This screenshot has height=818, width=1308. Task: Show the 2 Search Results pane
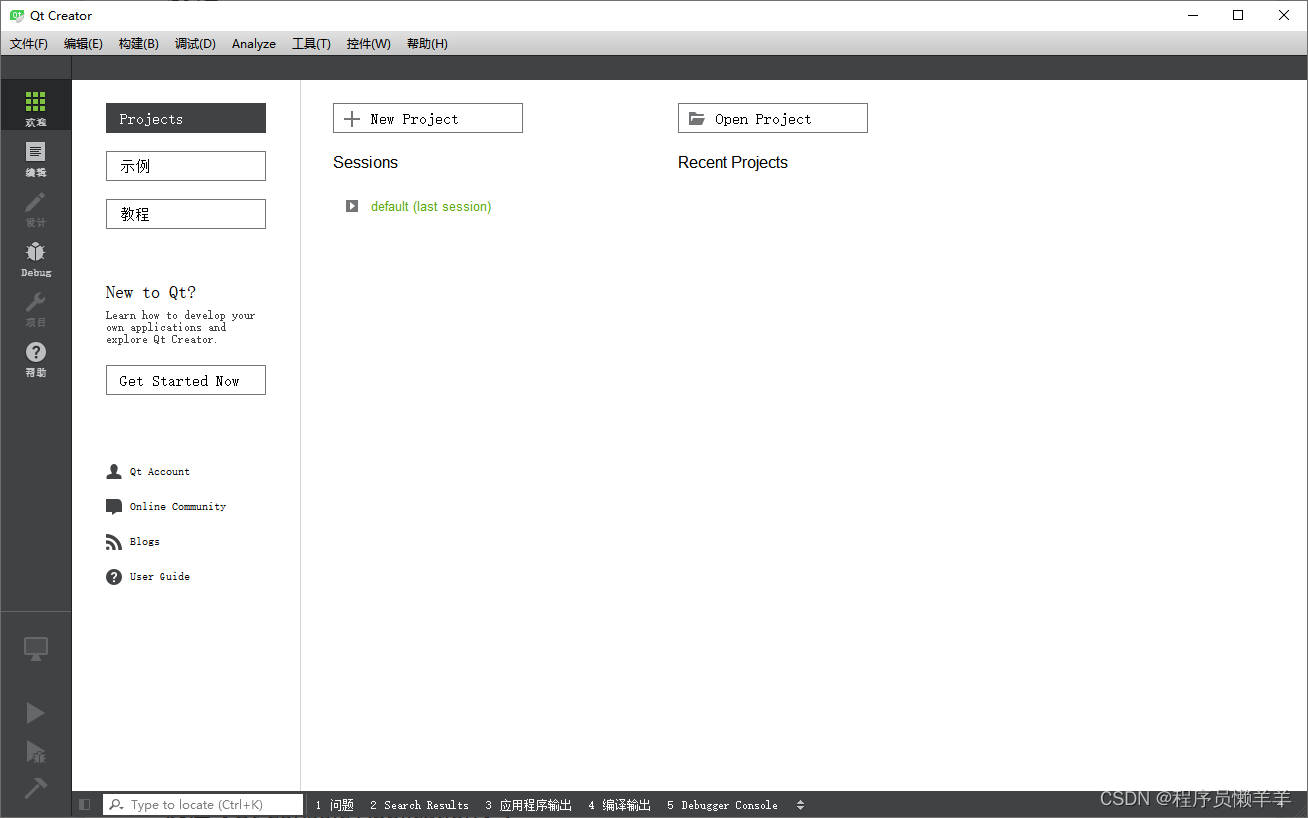point(419,805)
